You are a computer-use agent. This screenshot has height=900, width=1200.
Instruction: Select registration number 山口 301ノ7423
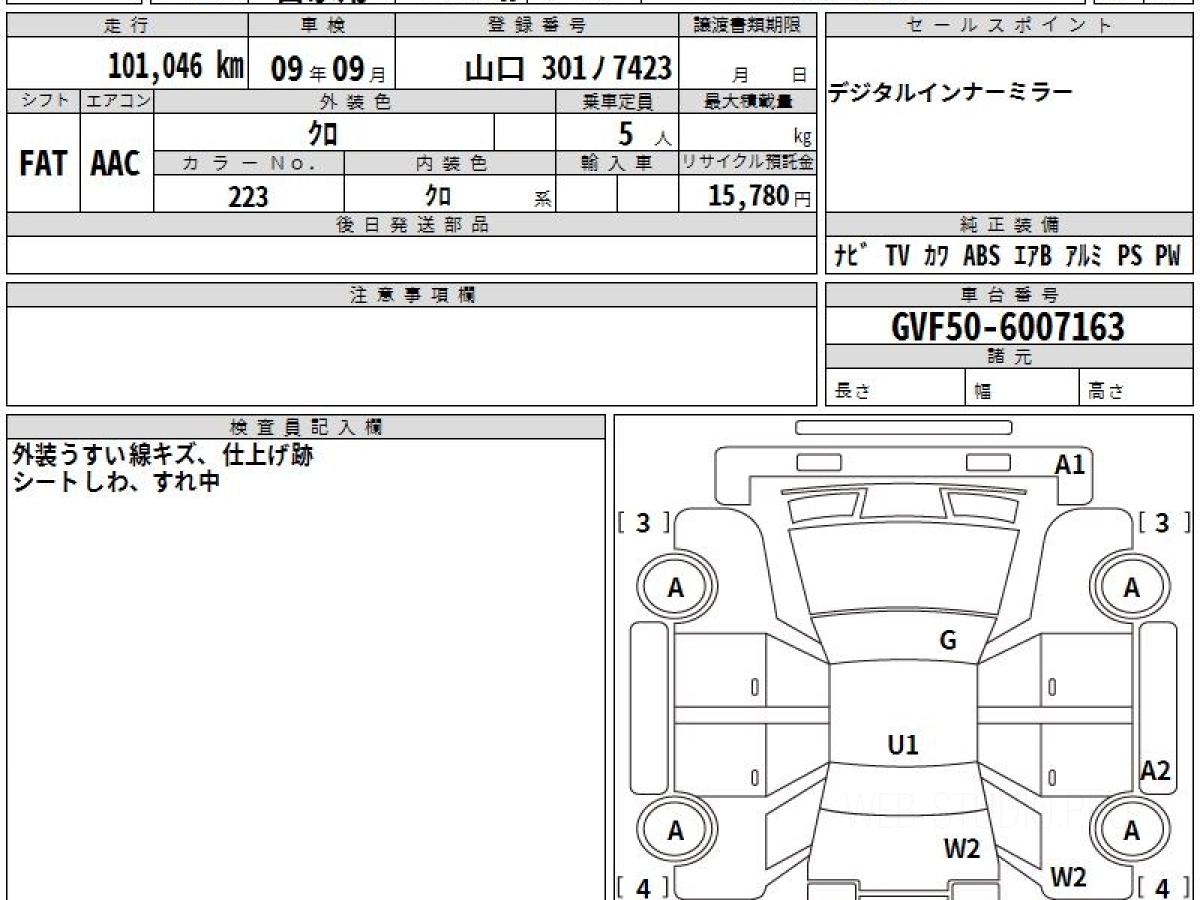click(568, 68)
